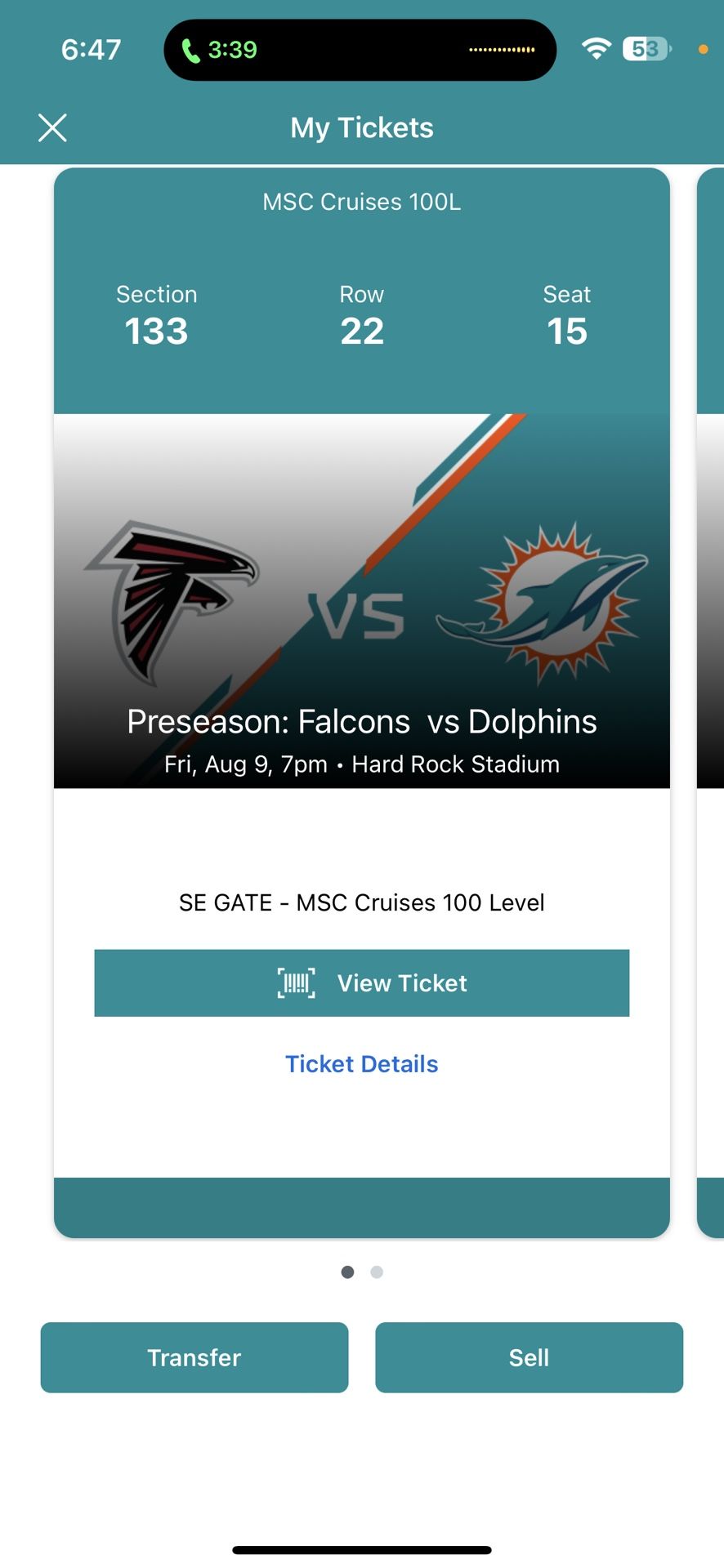This screenshot has width=724, height=1568.
Task: Open Ticket Details link
Action: pyautogui.click(x=362, y=1064)
